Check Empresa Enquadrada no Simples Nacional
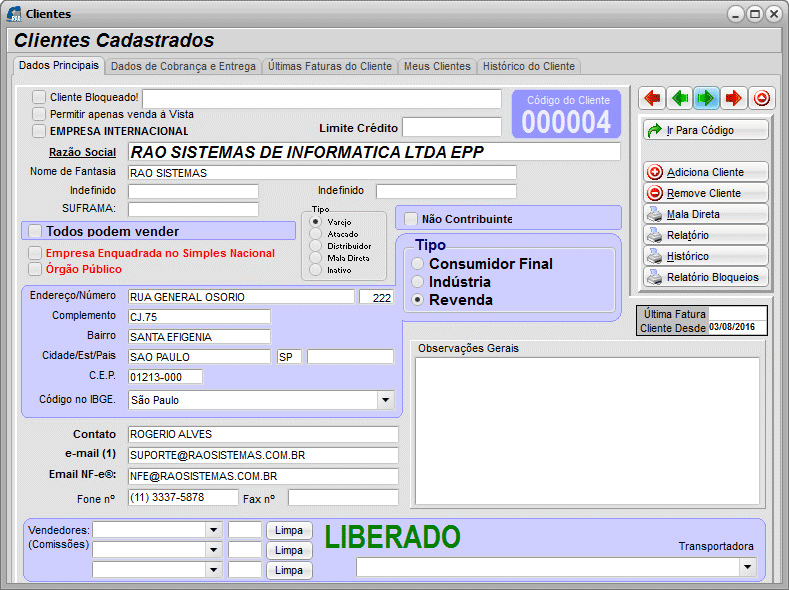Screen dimensions: 789x590 point(35,252)
